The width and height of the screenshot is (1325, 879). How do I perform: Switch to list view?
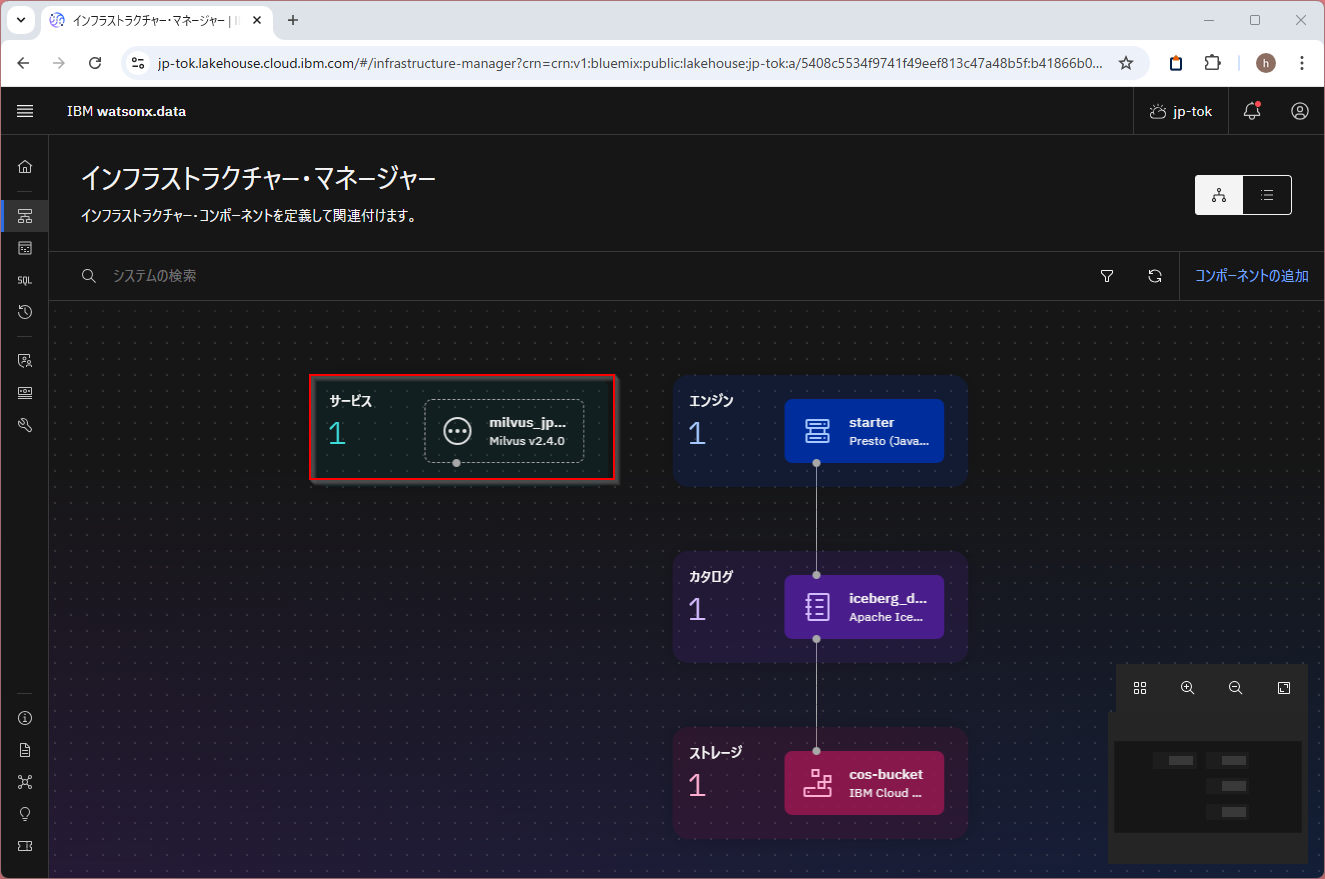point(1267,195)
